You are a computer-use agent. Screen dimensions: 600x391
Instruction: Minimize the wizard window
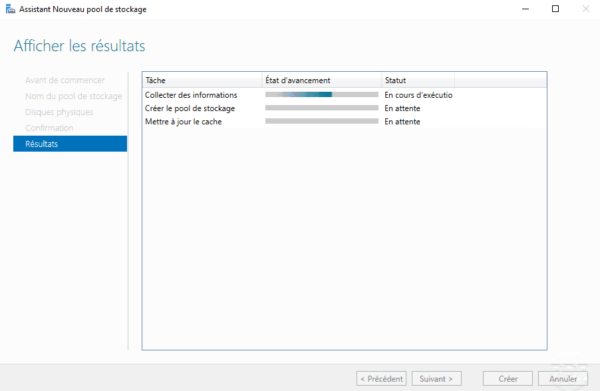525,9
